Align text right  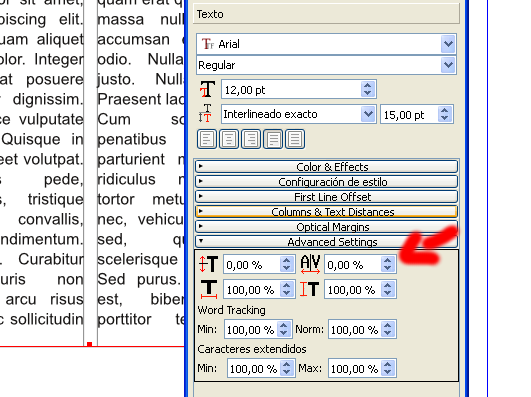251,139
